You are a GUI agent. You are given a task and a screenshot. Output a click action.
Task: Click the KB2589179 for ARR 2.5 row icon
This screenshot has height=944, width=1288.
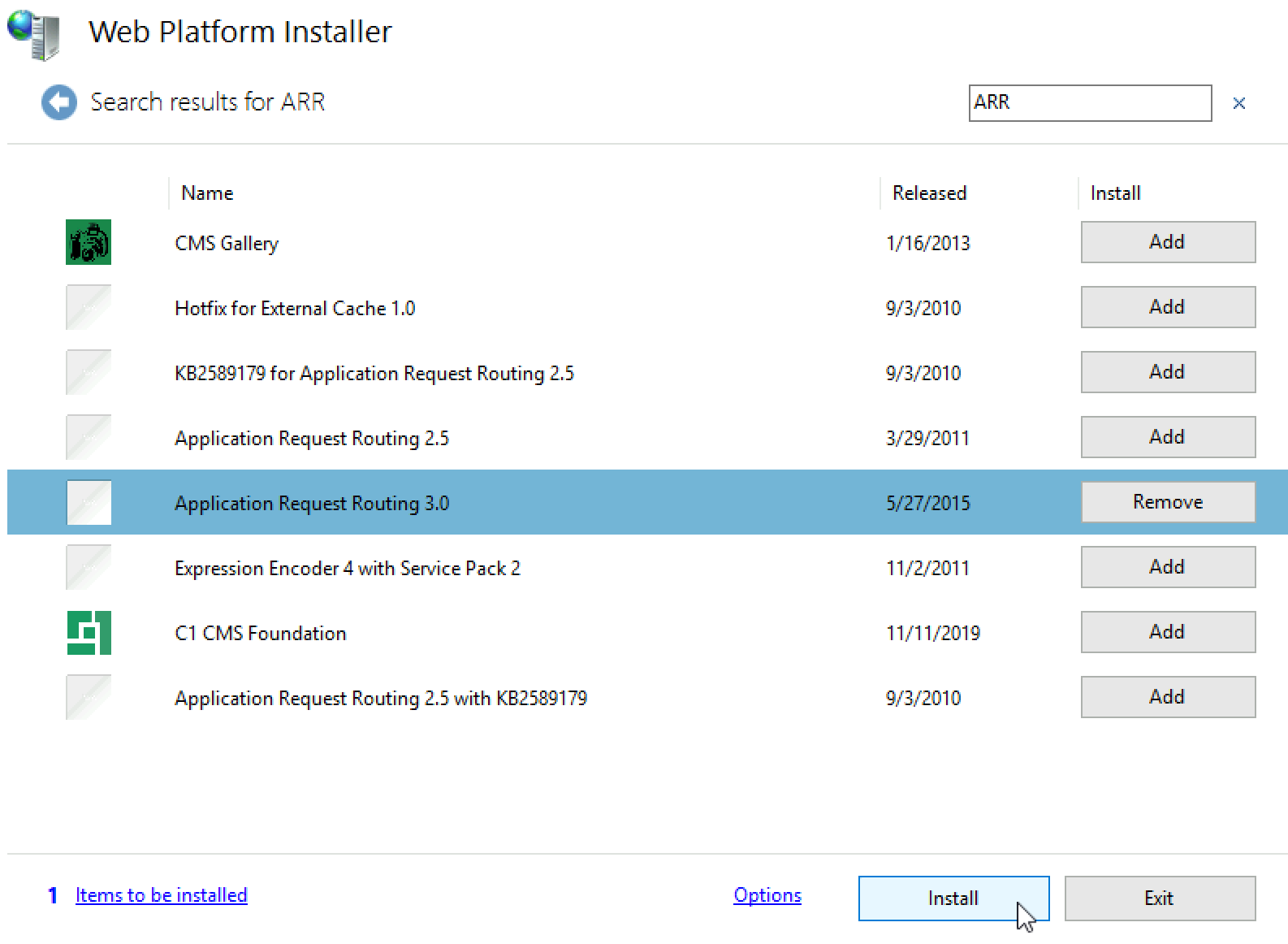pyautogui.click(x=89, y=372)
